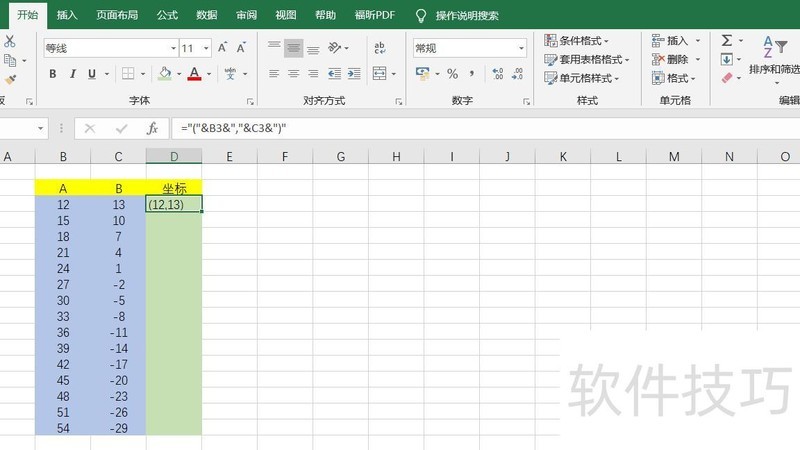Switch to 开始 tab
The image size is (800, 450).
point(28,15)
